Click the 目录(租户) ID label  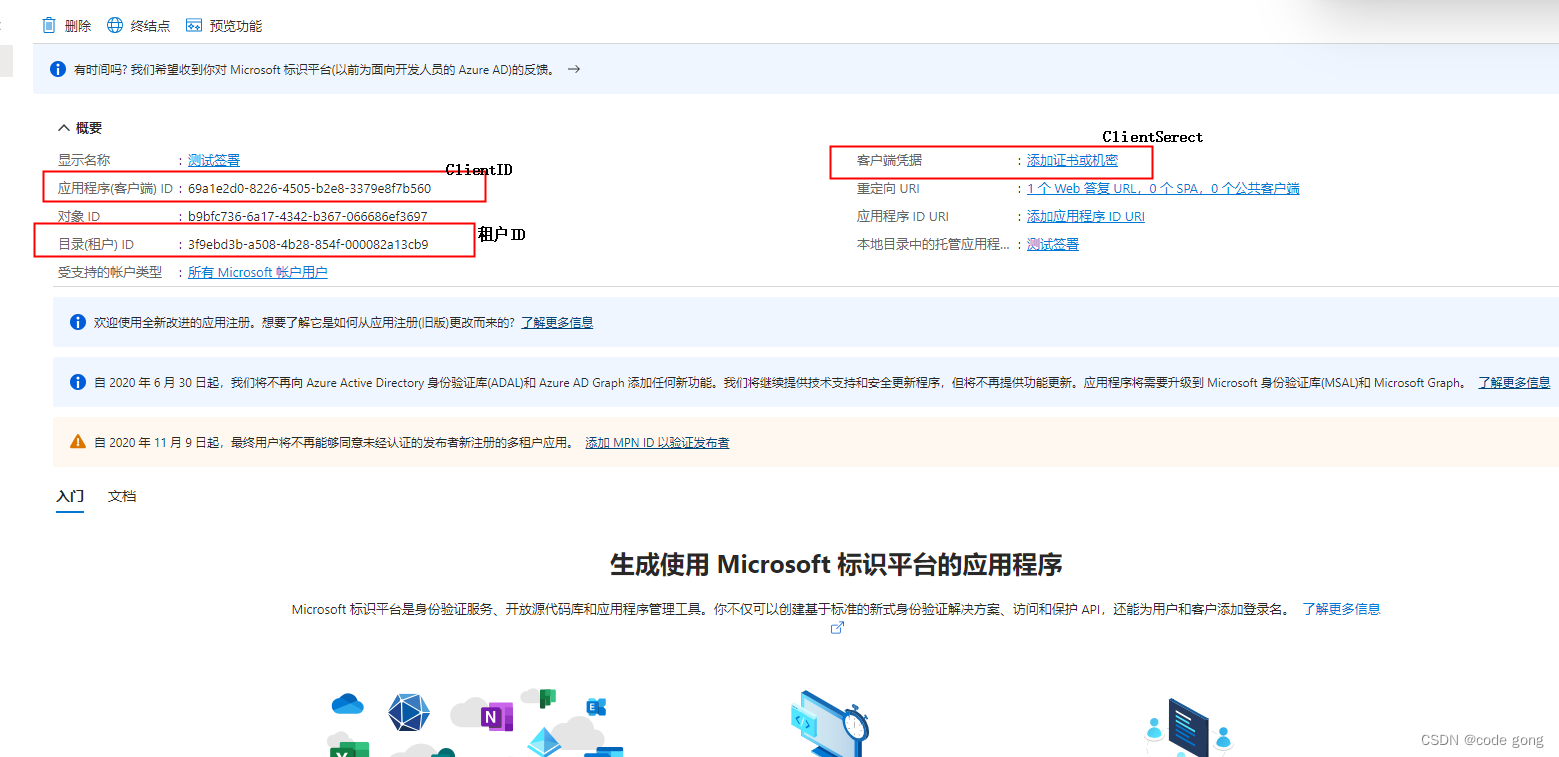96,244
